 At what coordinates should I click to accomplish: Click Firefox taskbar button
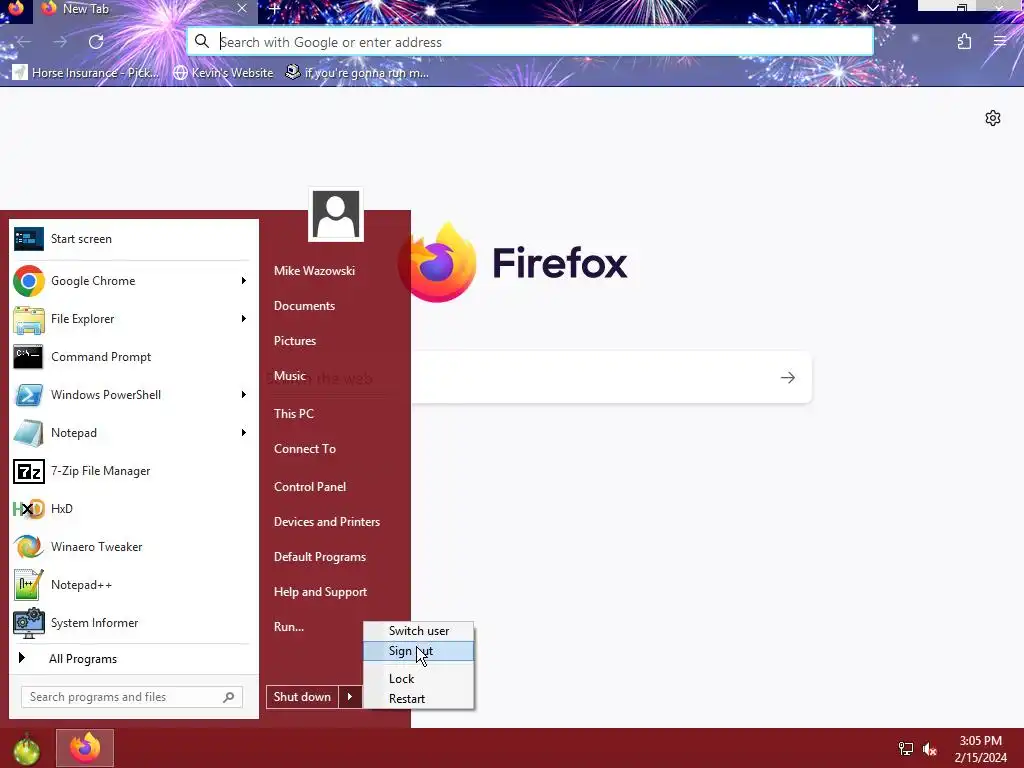pos(85,748)
